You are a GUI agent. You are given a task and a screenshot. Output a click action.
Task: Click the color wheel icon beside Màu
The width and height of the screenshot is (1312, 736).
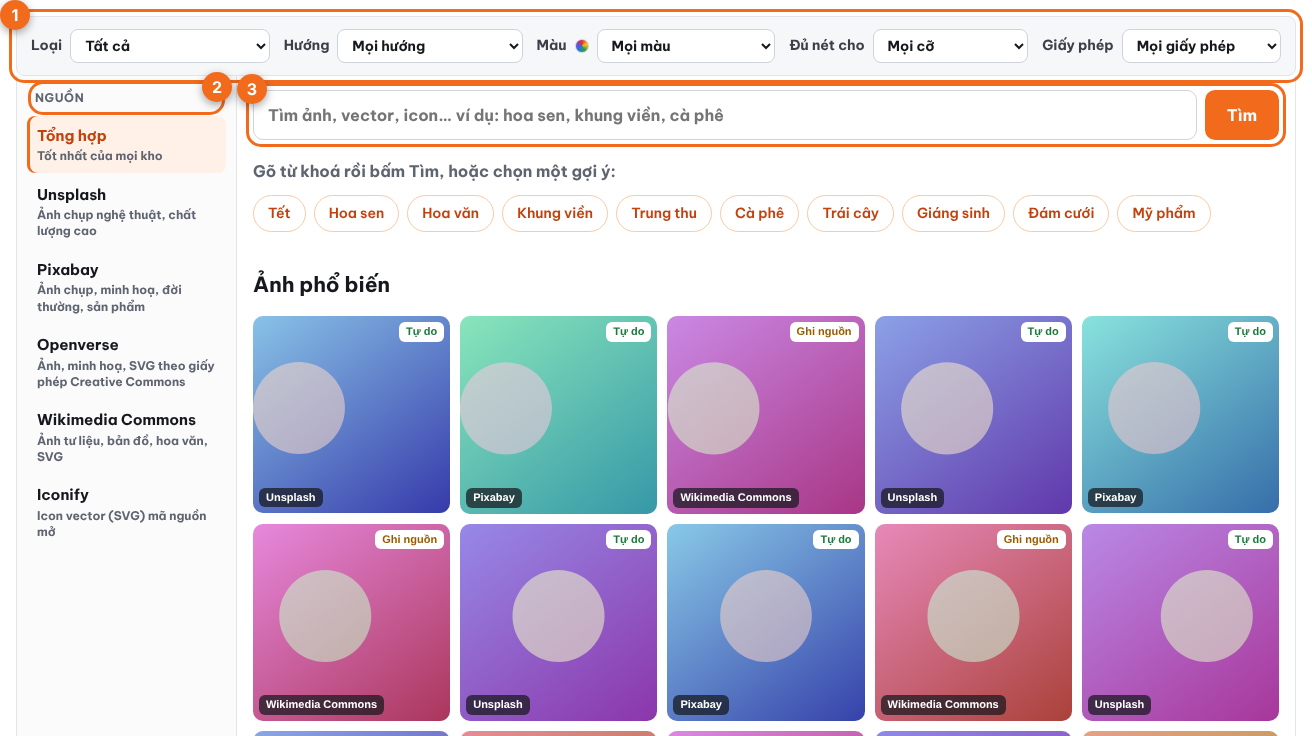click(x=582, y=45)
